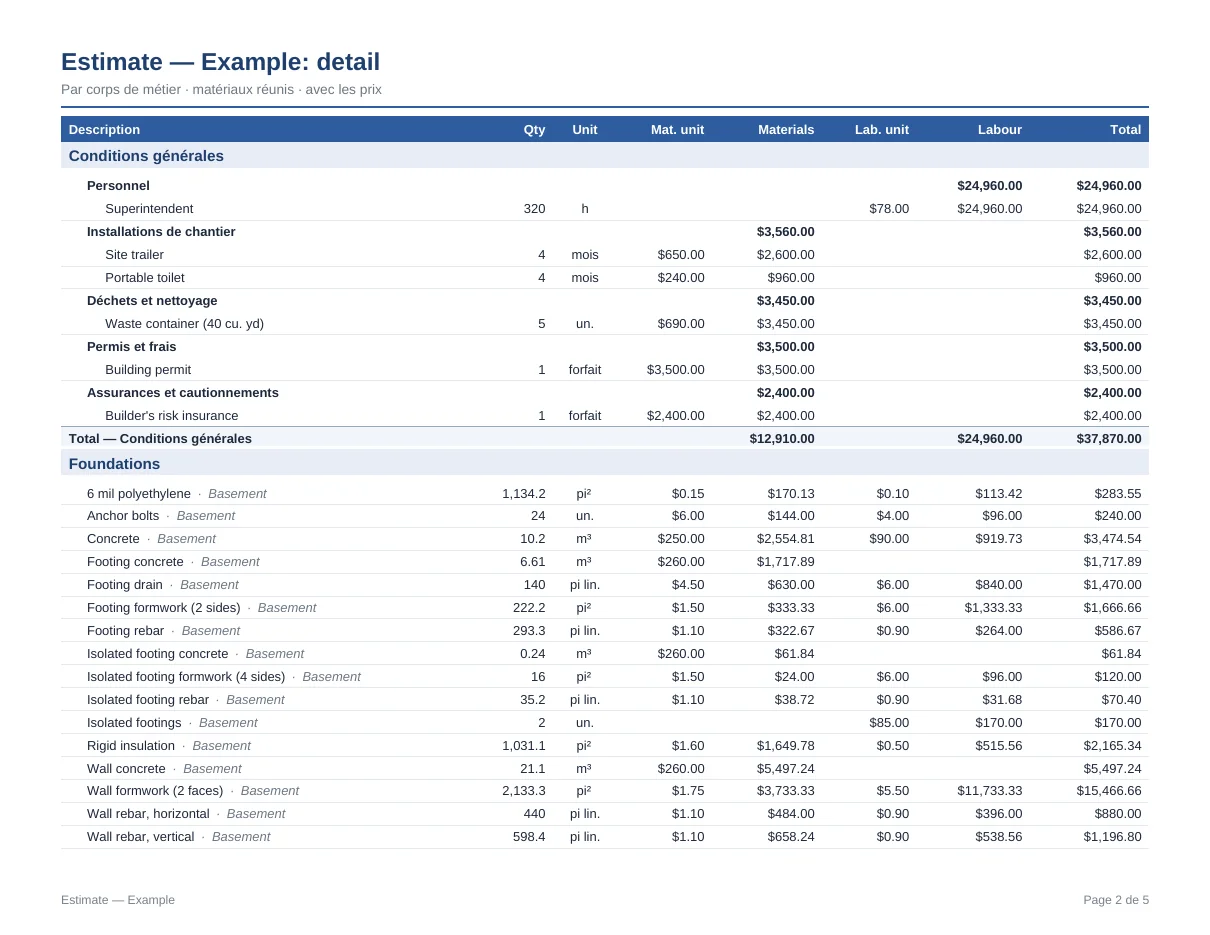This screenshot has height=935, width=1210.
Task: Click the 'Page 2 de 5' footer text
Action: [x=1116, y=900]
